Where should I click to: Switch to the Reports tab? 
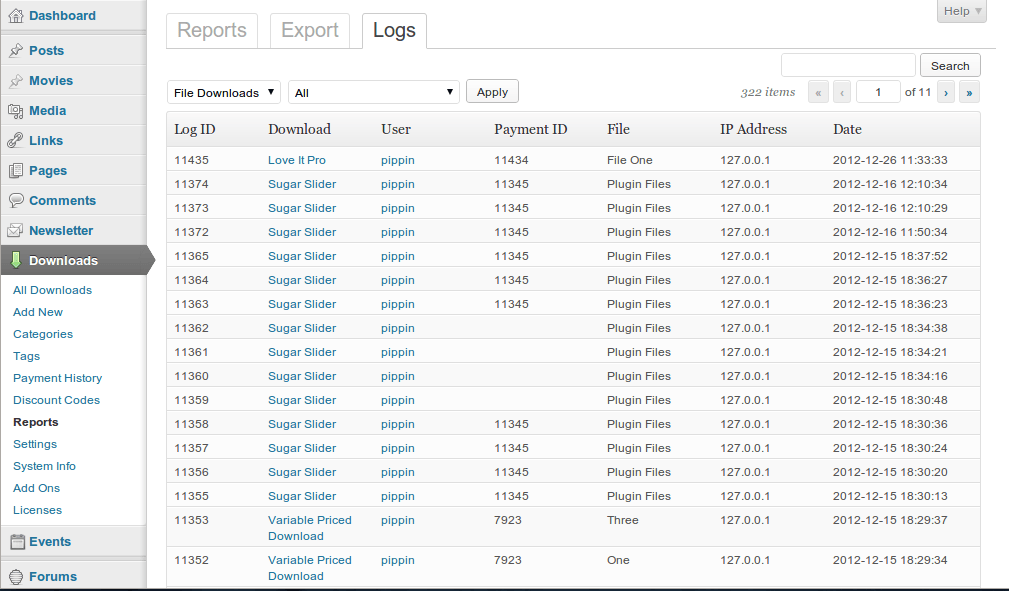pyautogui.click(x=212, y=31)
